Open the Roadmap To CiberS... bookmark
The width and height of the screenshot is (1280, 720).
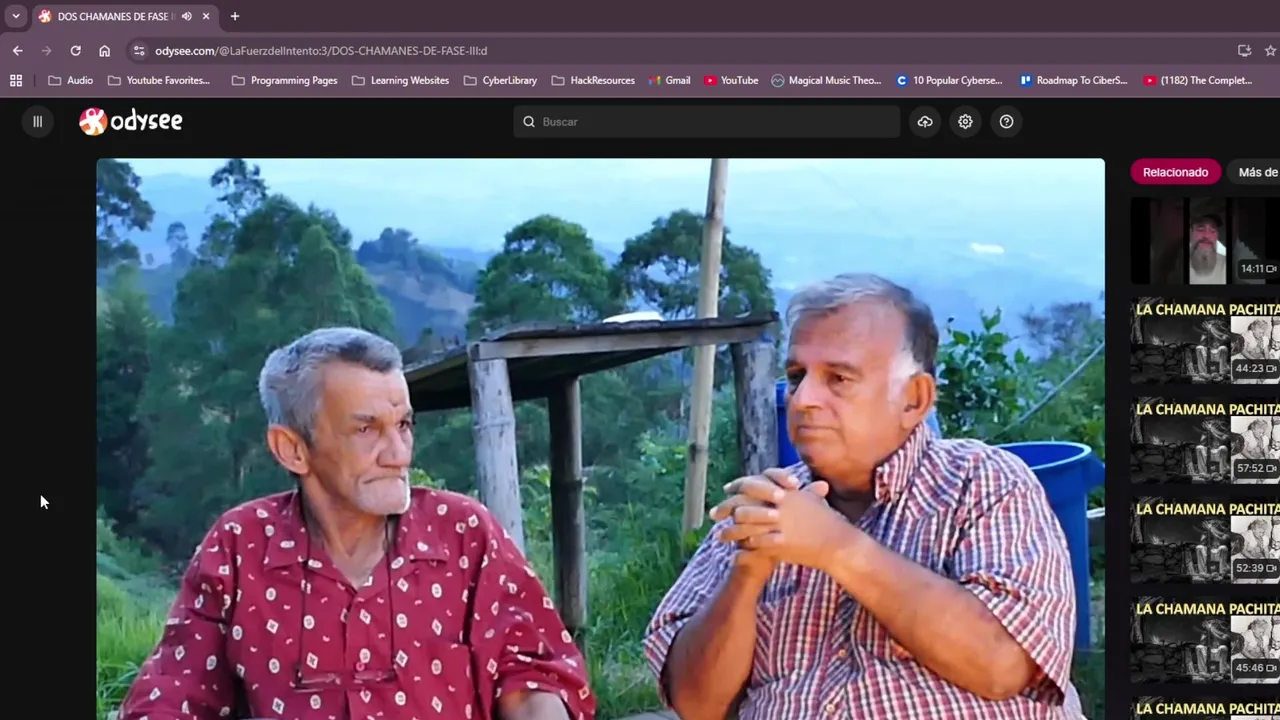[1073, 80]
